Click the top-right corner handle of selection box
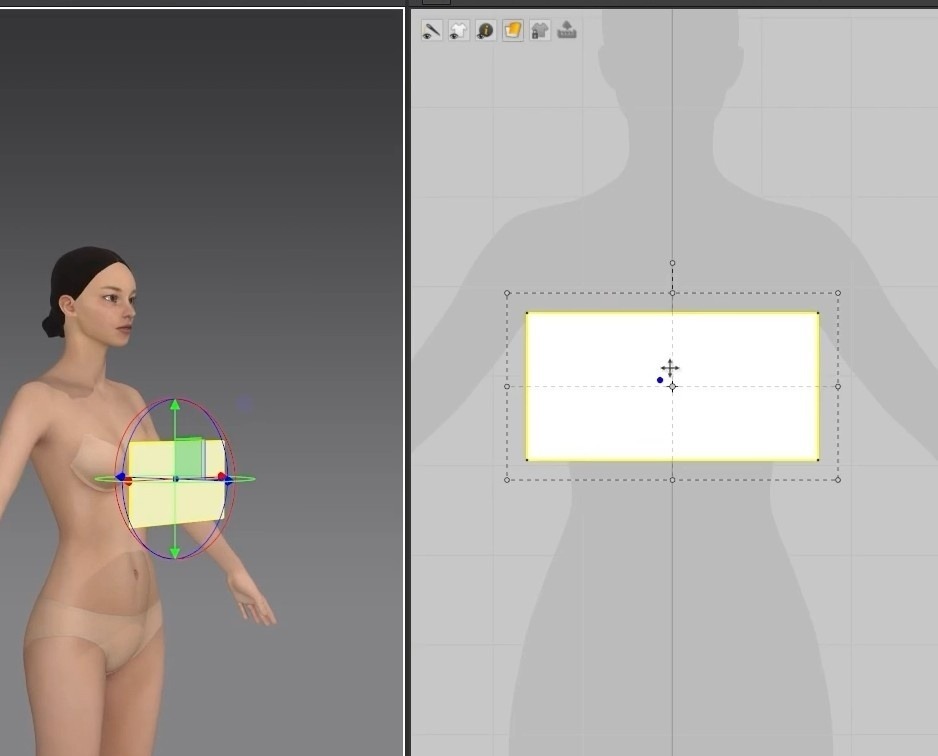938x756 pixels. click(838, 293)
